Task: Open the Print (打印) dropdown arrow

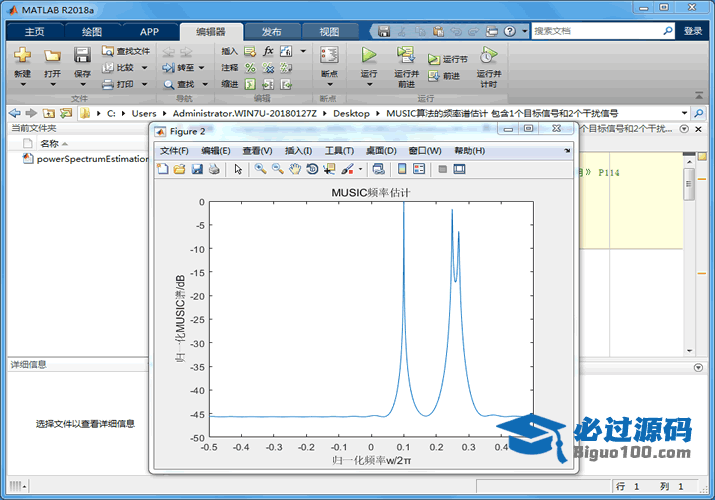Action: [x=145, y=84]
